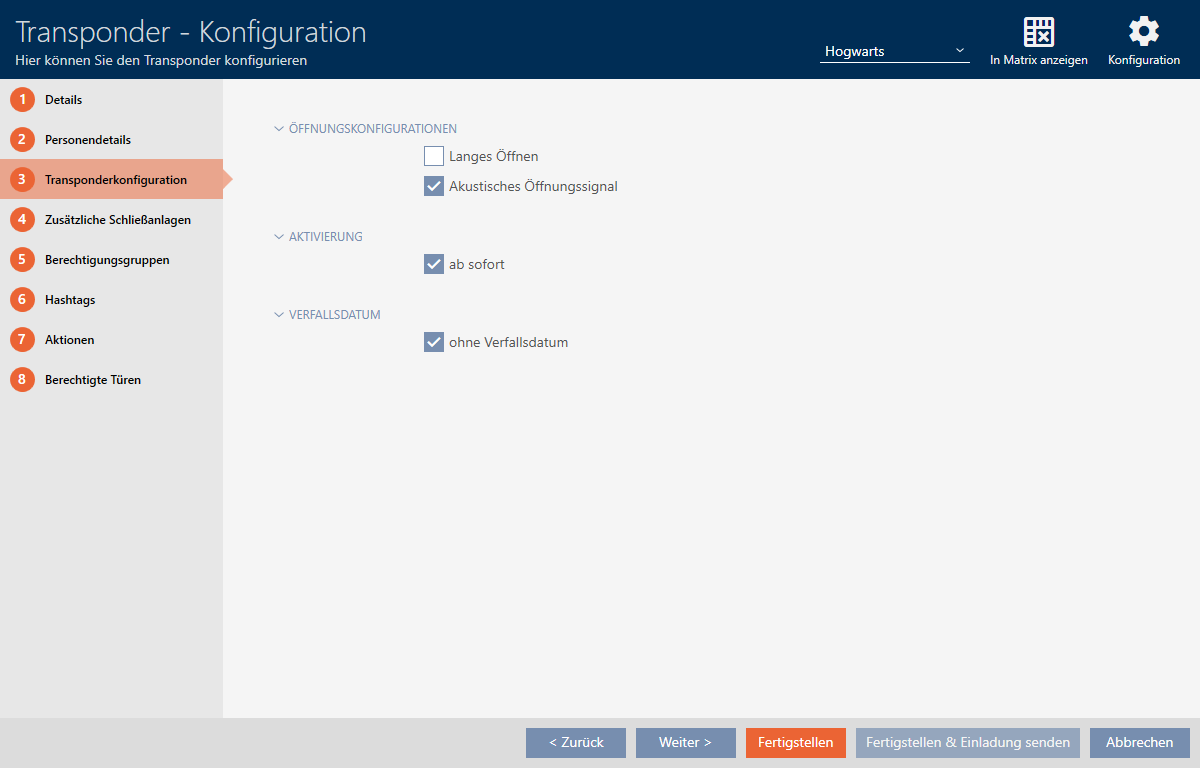Collapse the Öffnungskonfigurationen section
This screenshot has width=1200, height=768.
[279, 129]
